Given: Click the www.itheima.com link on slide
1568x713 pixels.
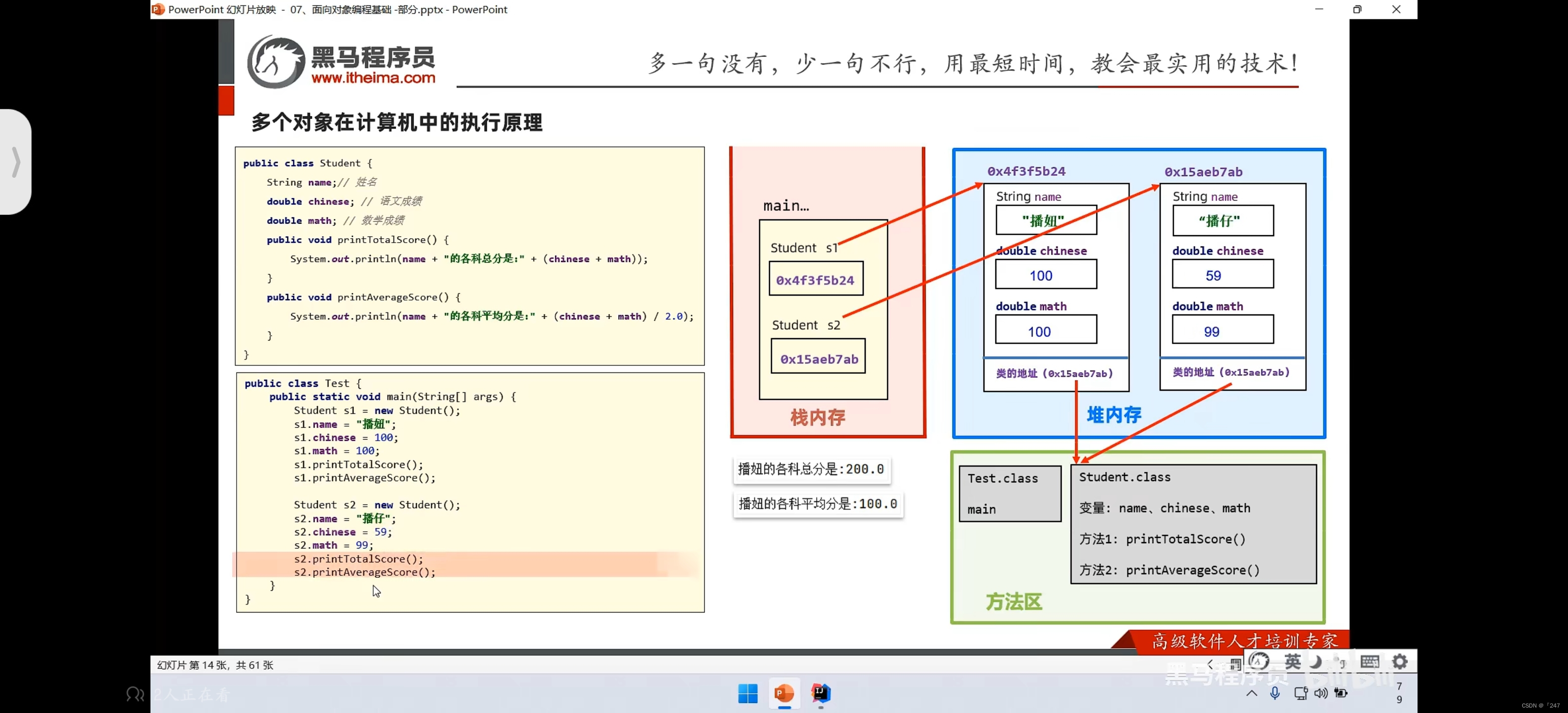Looking at the screenshot, I should click(373, 77).
